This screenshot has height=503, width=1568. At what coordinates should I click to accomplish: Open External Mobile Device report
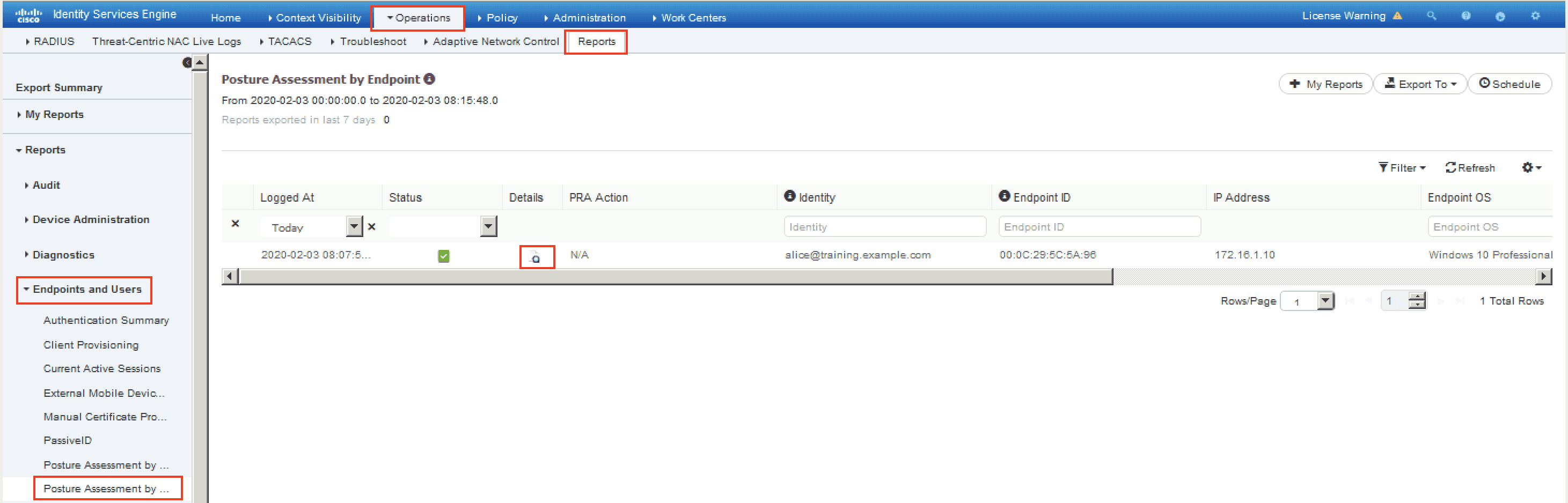[104, 393]
